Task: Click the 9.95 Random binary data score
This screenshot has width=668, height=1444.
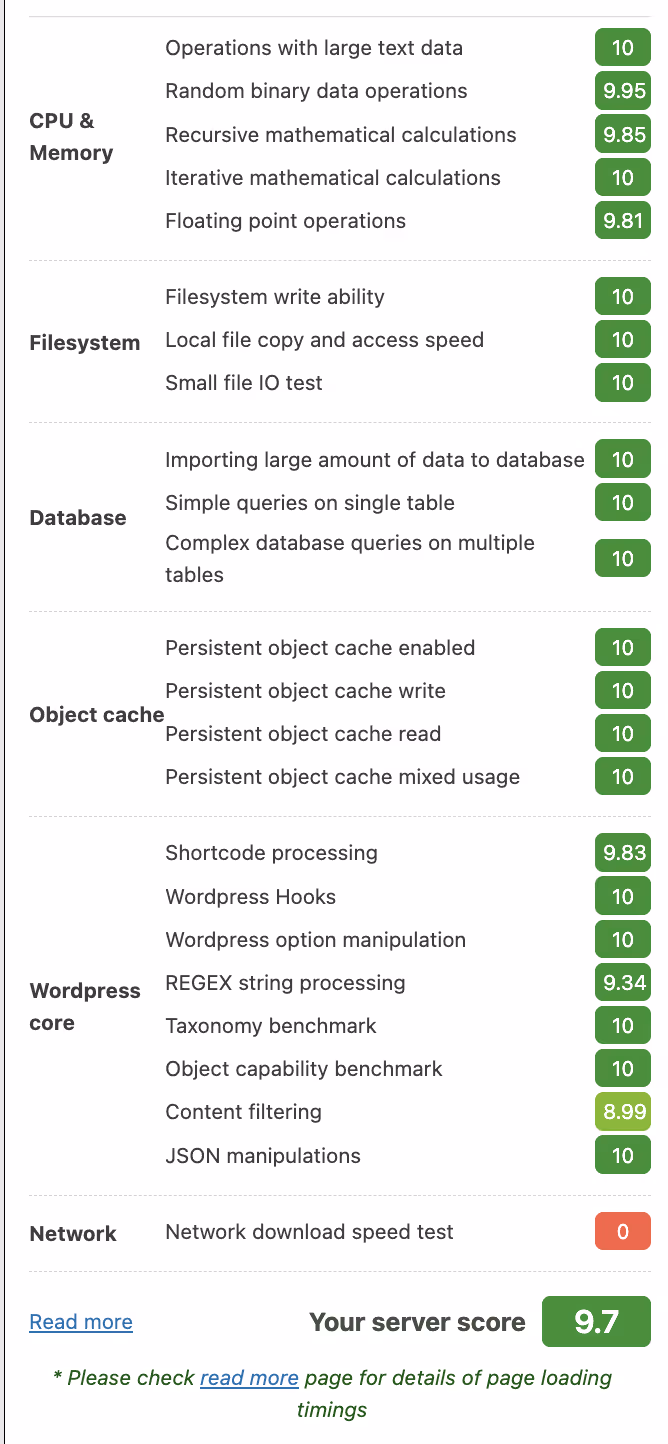Action: coord(622,91)
